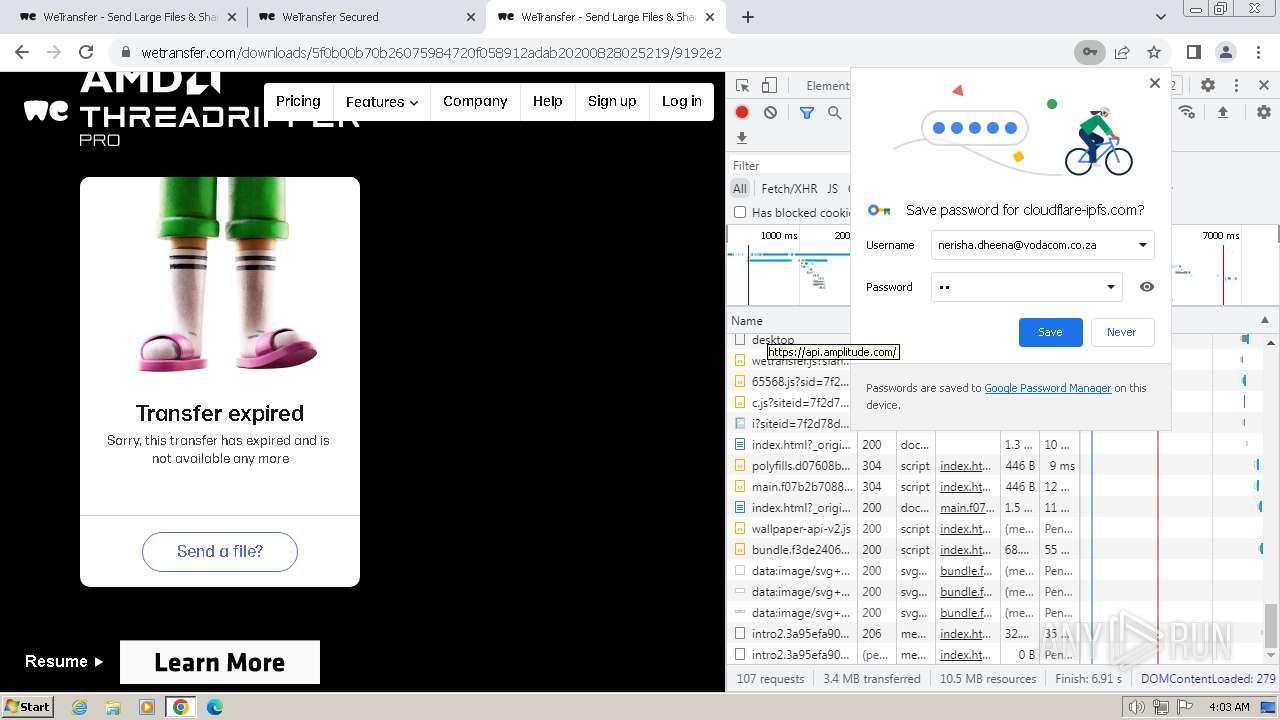1280x720 pixels.
Task: Click the network timeline overview at 1000 ms
Action: [779, 236]
